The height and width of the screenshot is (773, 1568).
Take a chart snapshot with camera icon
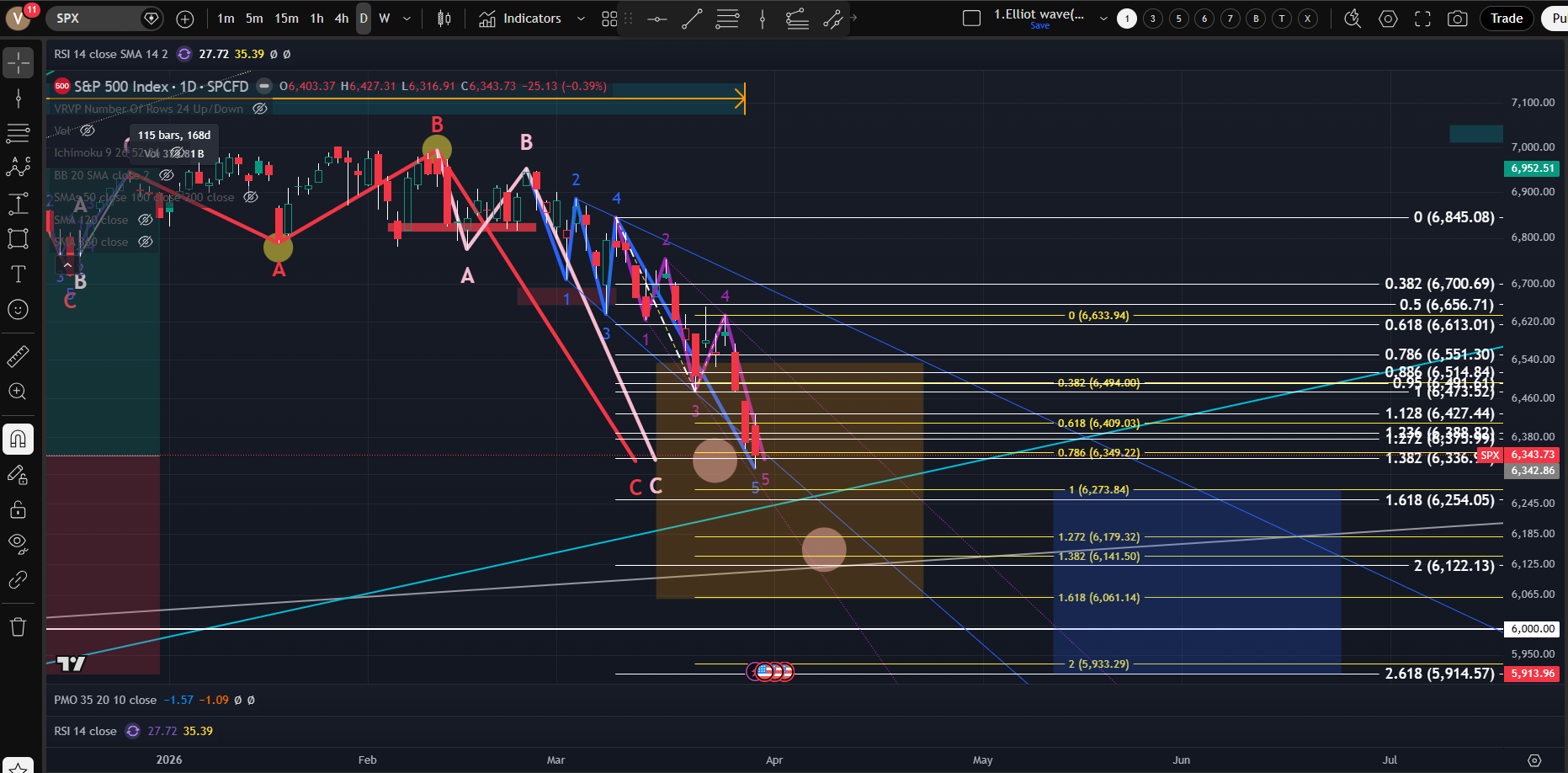(x=1457, y=19)
